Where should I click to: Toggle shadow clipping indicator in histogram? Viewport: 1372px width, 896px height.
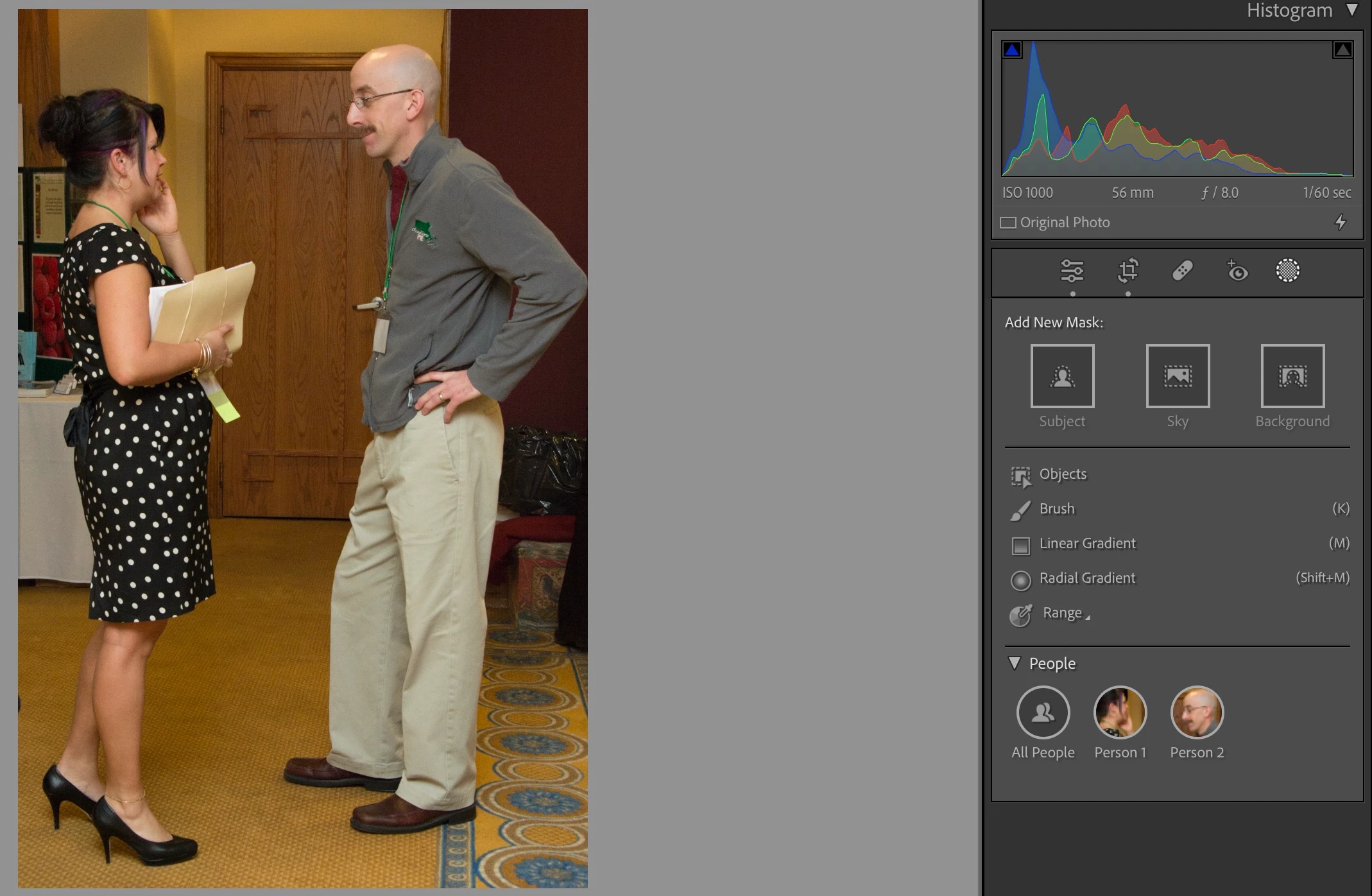point(1012,50)
